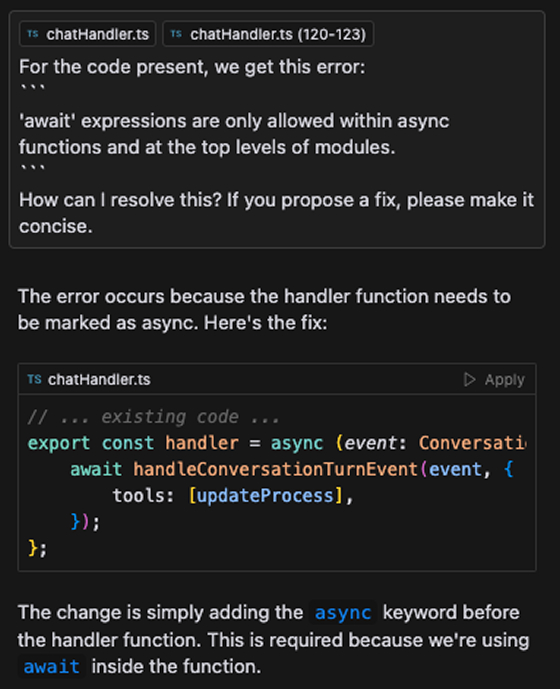Open chatHandler.ts from code block header

(99, 379)
